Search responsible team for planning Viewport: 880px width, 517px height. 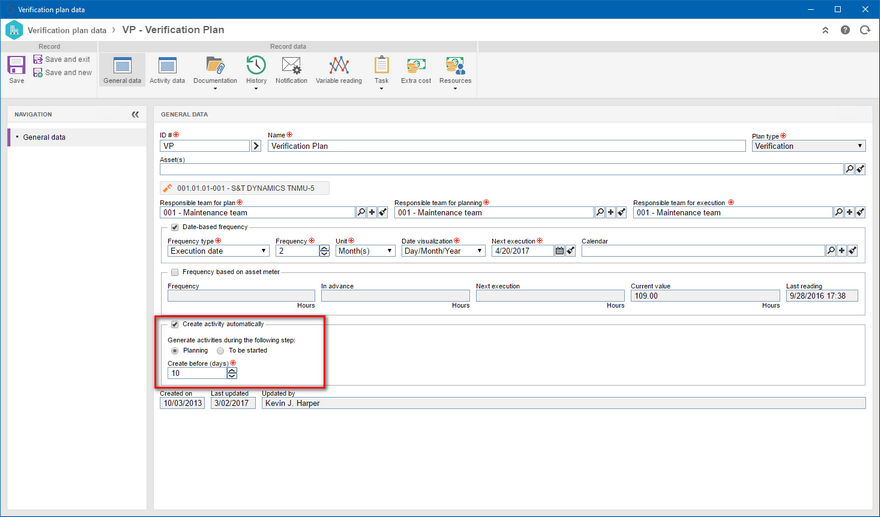coord(600,213)
